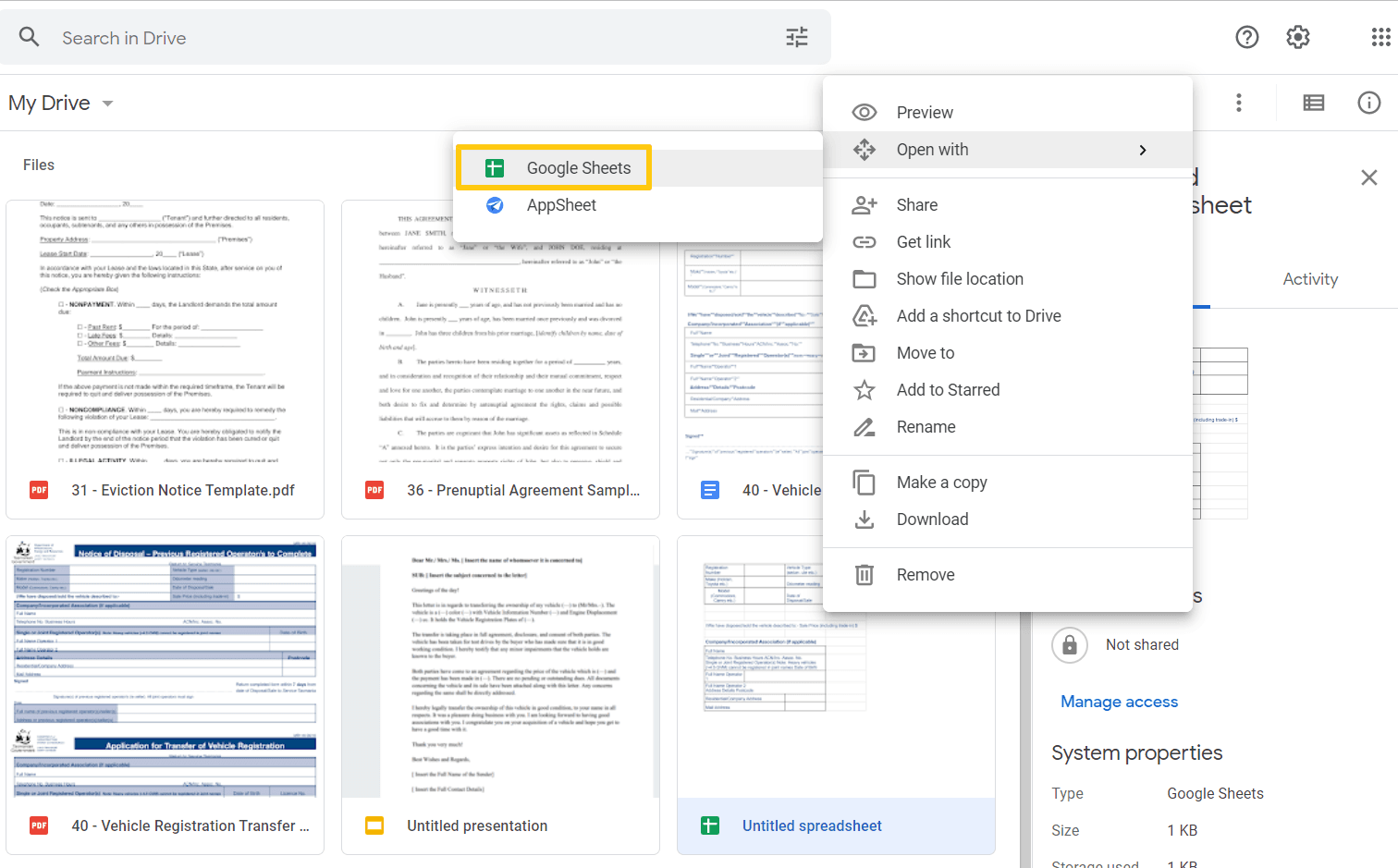Select Add to Starred menu entry
The width and height of the screenshot is (1398, 868).
pos(1008,390)
